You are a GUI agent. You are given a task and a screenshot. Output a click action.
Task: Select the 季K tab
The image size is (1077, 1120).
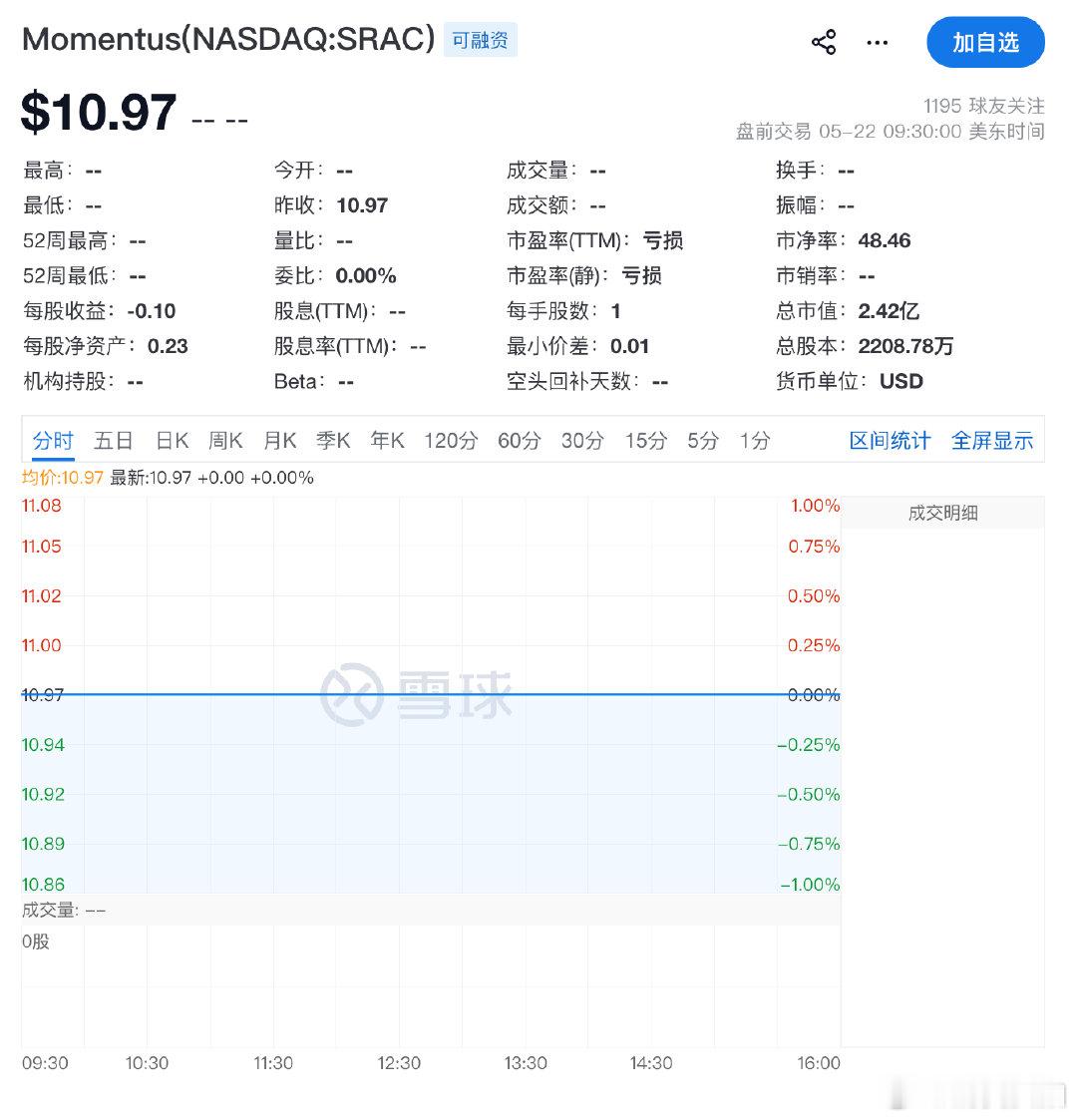(333, 441)
